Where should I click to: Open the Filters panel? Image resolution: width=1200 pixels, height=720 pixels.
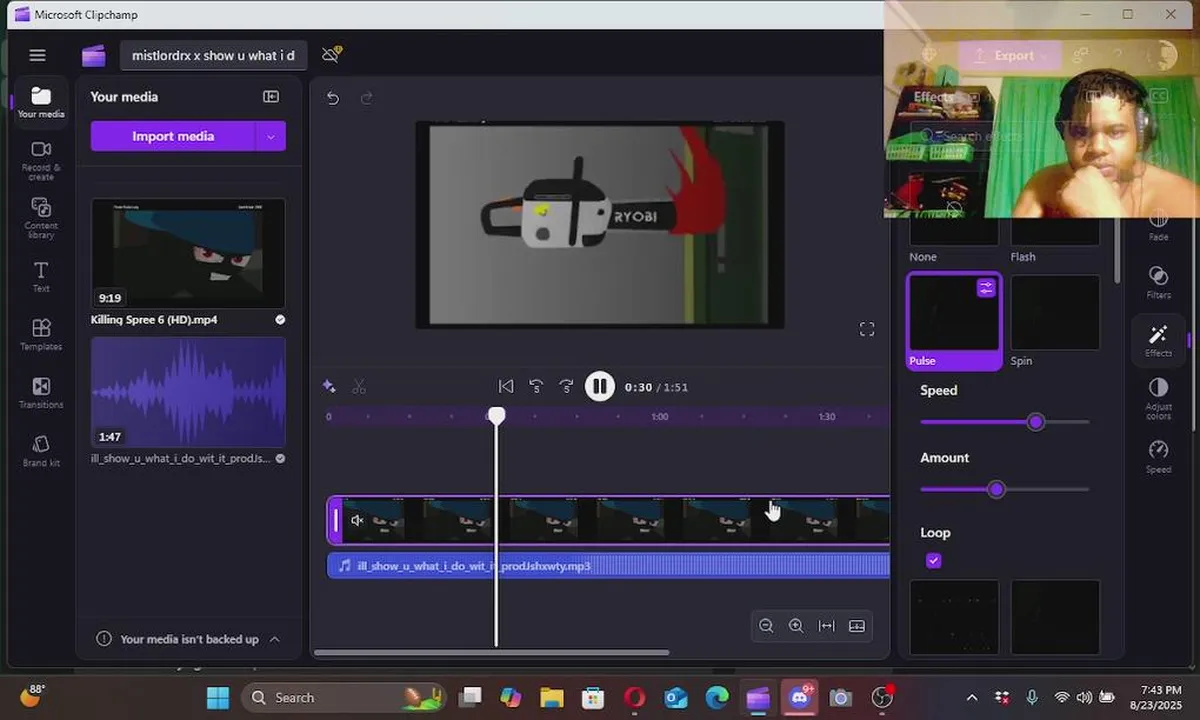1159,282
